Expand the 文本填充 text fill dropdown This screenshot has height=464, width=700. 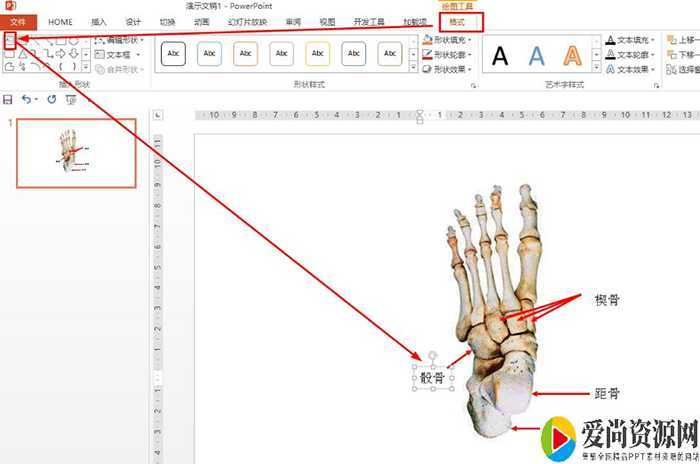(632, 40)
